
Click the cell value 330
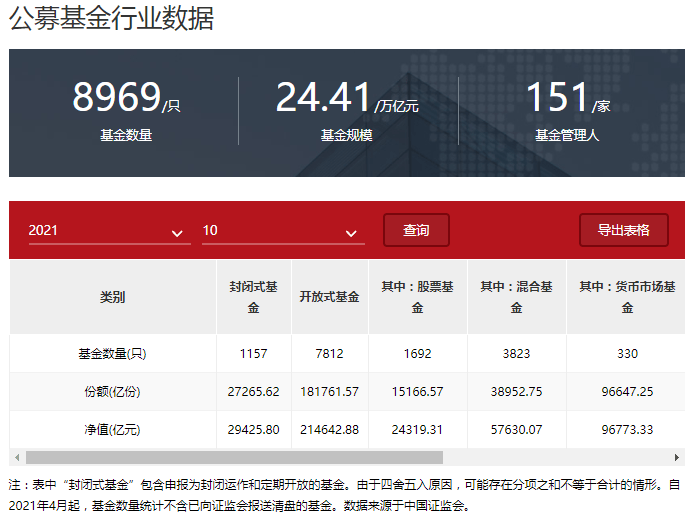coord(628,354)
